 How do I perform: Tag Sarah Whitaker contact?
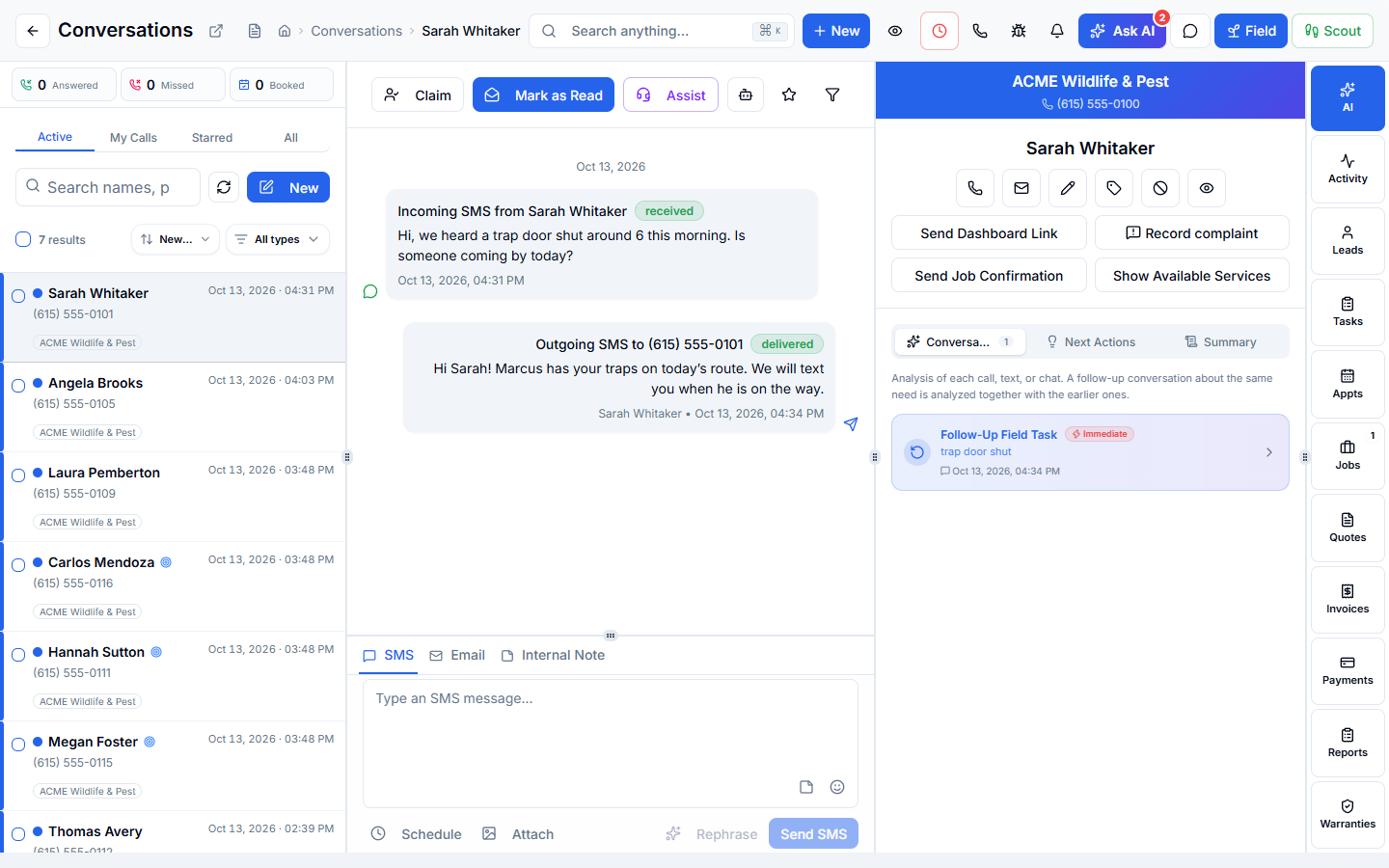[1114, 188]
